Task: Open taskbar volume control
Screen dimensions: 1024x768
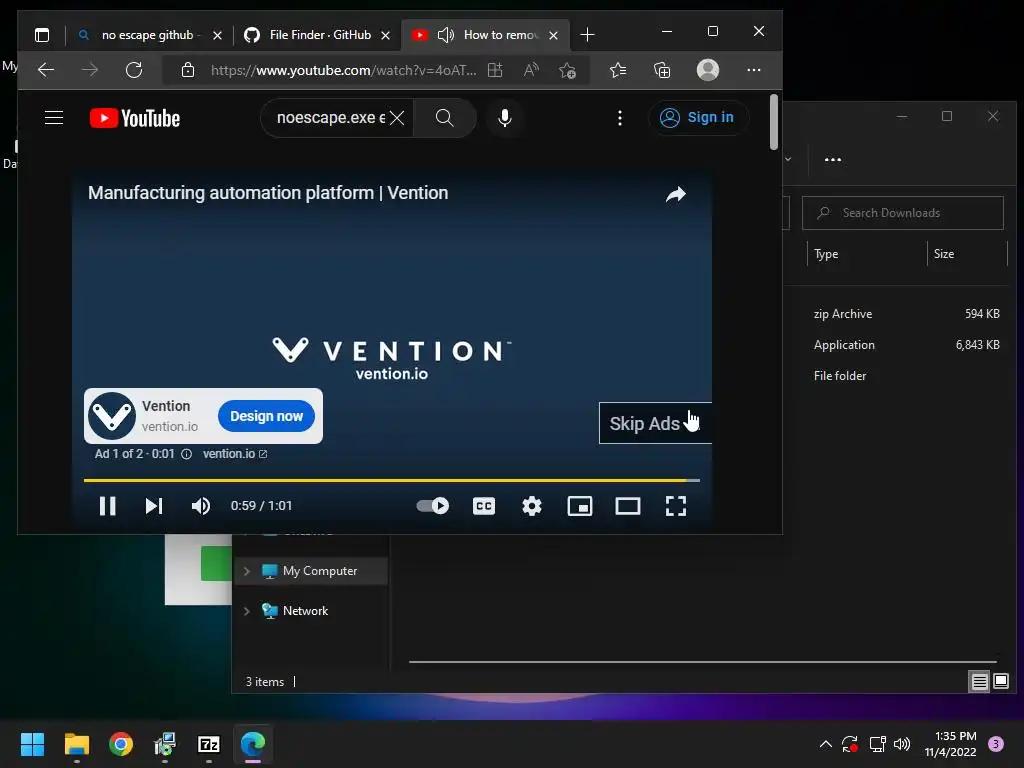Action: tap(902, 744)
